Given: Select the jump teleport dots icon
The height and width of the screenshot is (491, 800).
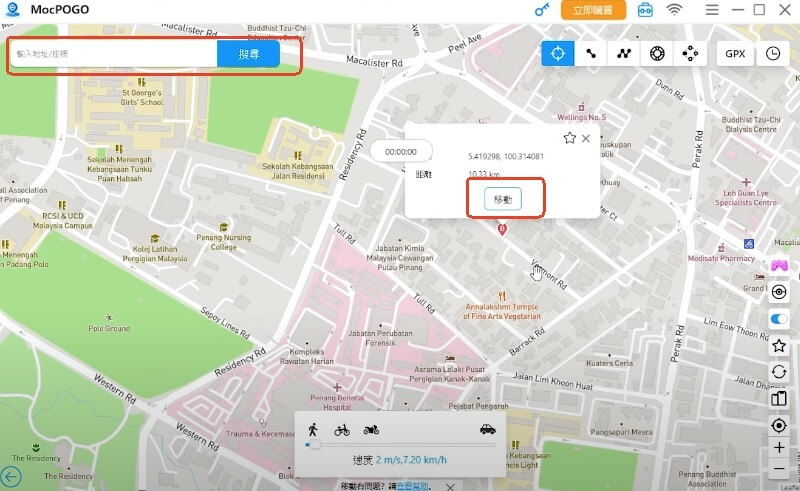Looking at the screenshot, I should [690, 54].
